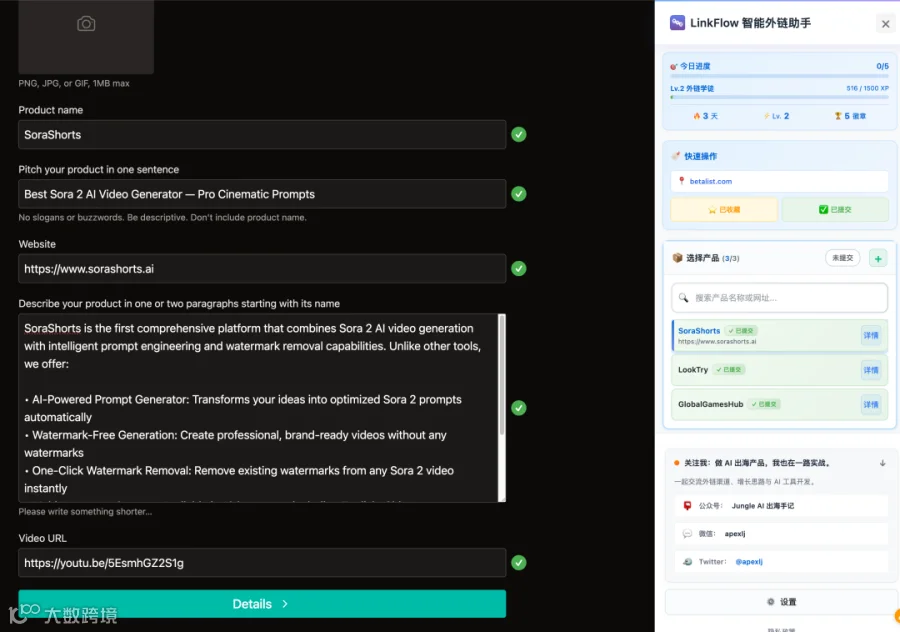Image resolution: width=900 pixels, height=632 pixels.
Task: Click green checkmark beside Video URL
Action: (519, 563)
